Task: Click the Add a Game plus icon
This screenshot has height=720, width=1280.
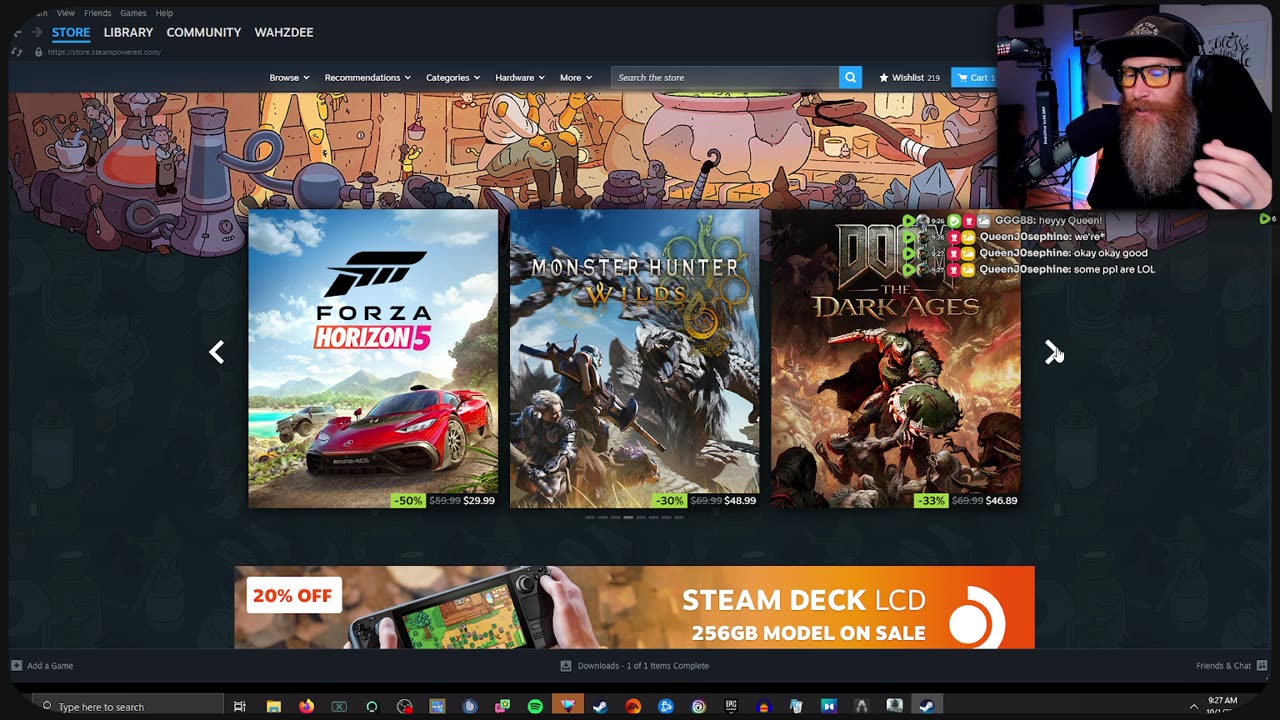Action: [x=16, y=665]
